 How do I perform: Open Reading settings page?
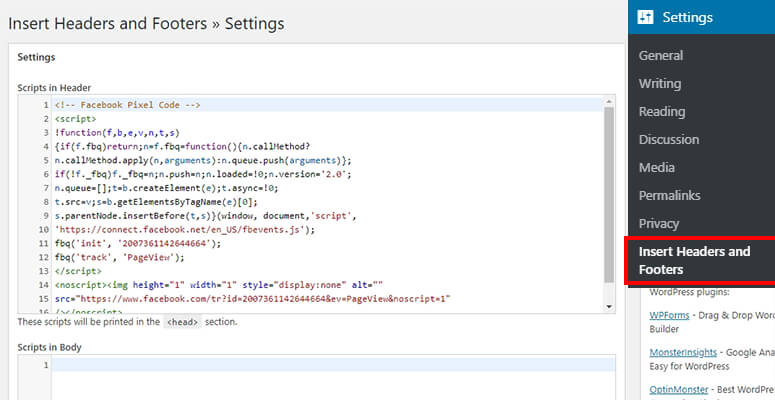pos(662,112)
